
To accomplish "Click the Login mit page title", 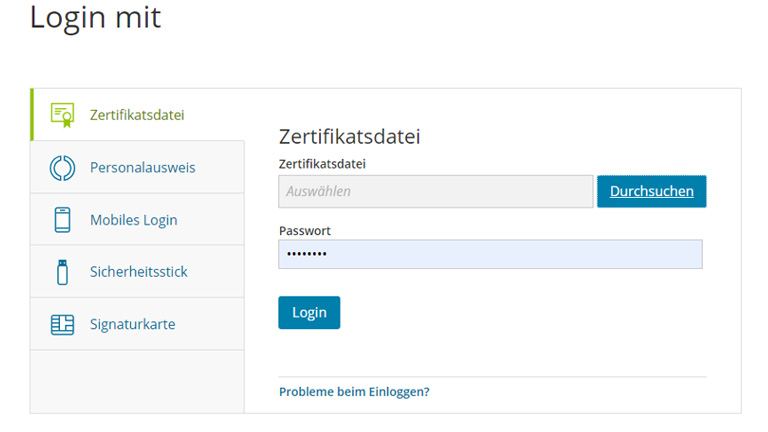I will point(95,18).
